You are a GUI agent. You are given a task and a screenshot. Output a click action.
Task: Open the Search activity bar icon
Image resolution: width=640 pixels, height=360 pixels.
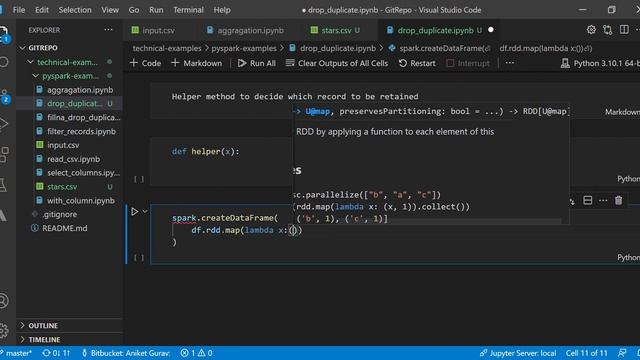[4, 62]
